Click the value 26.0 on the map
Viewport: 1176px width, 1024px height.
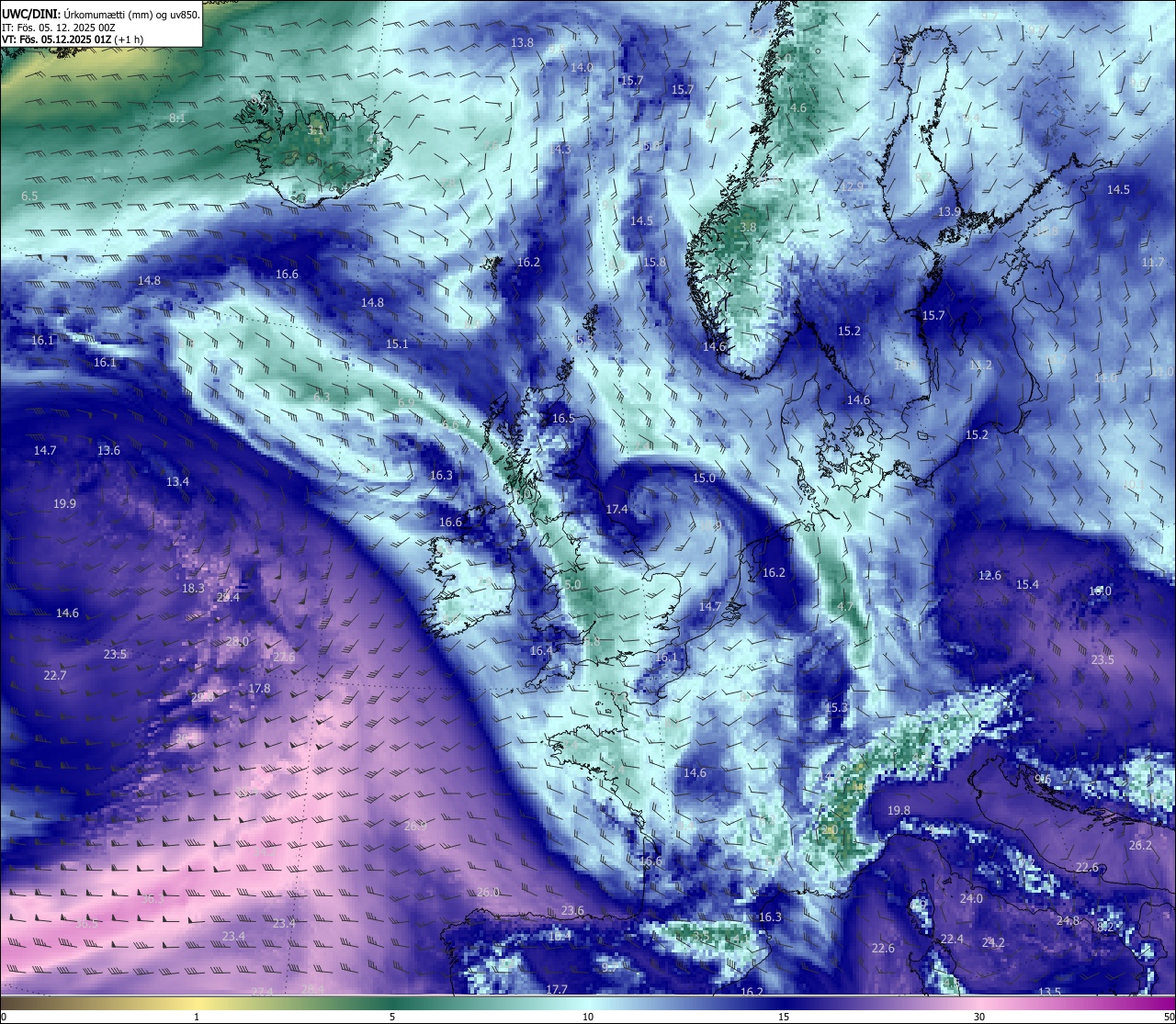click(x=488, y=893)
